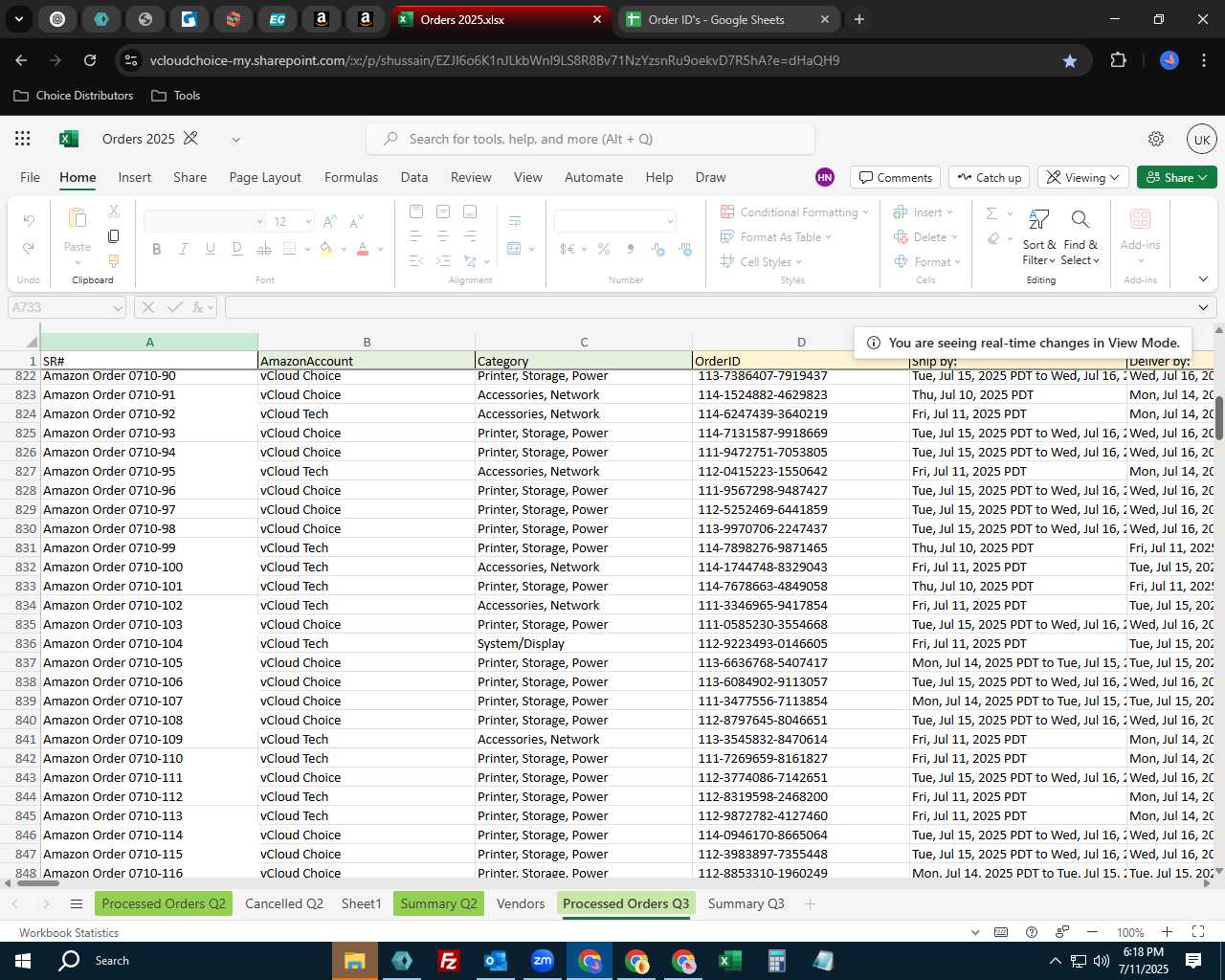
Task: Open the fill color picker arrow
Action: [x=344, y=249]
